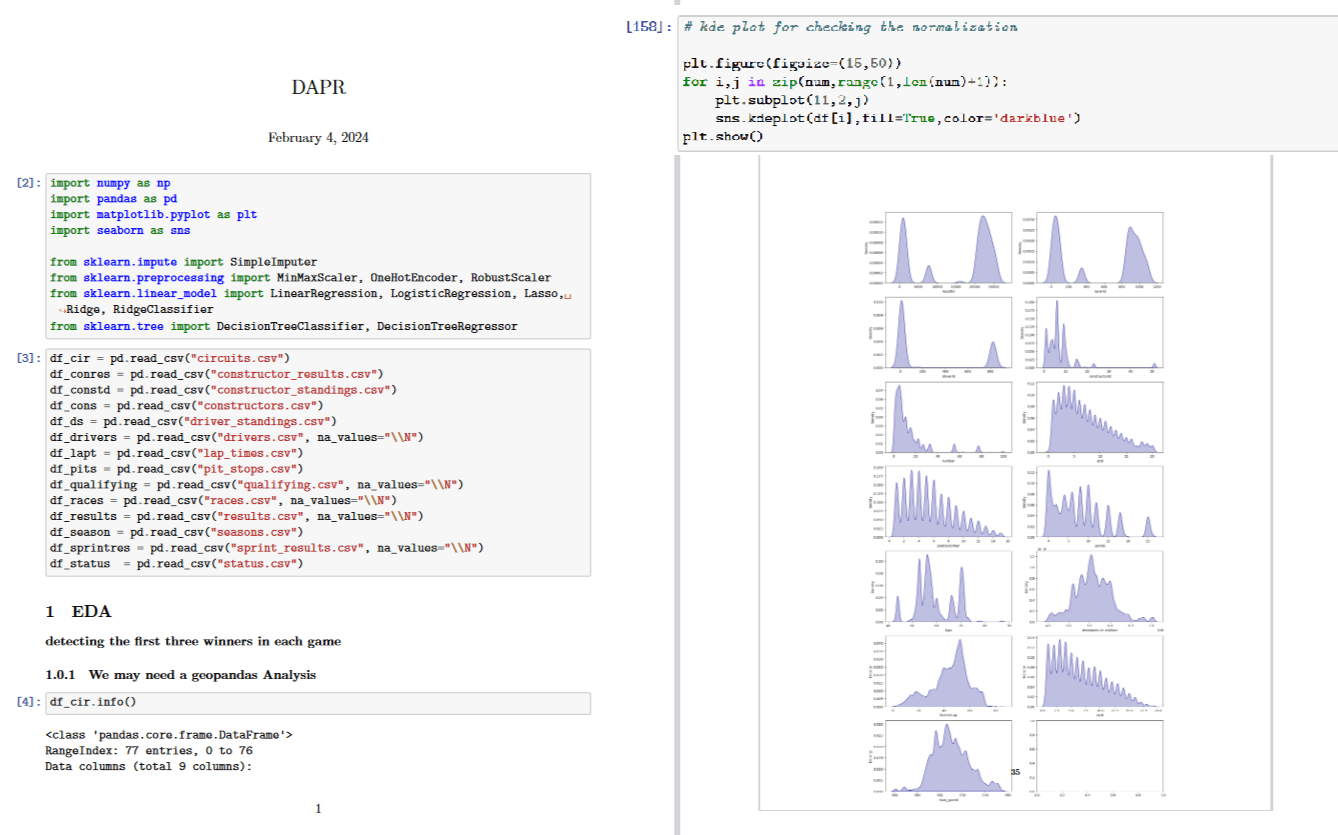
Task: Click the date 'February 4, 2024'
Action: (318, 138)
